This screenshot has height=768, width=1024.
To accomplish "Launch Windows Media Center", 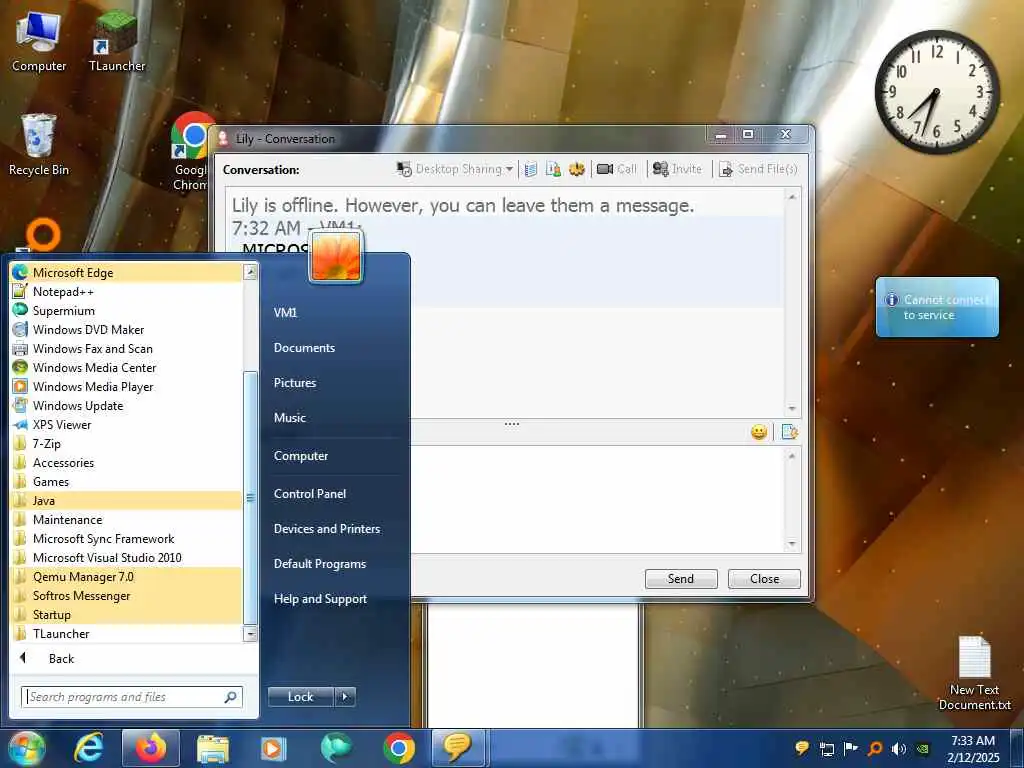I will [127, 367].
